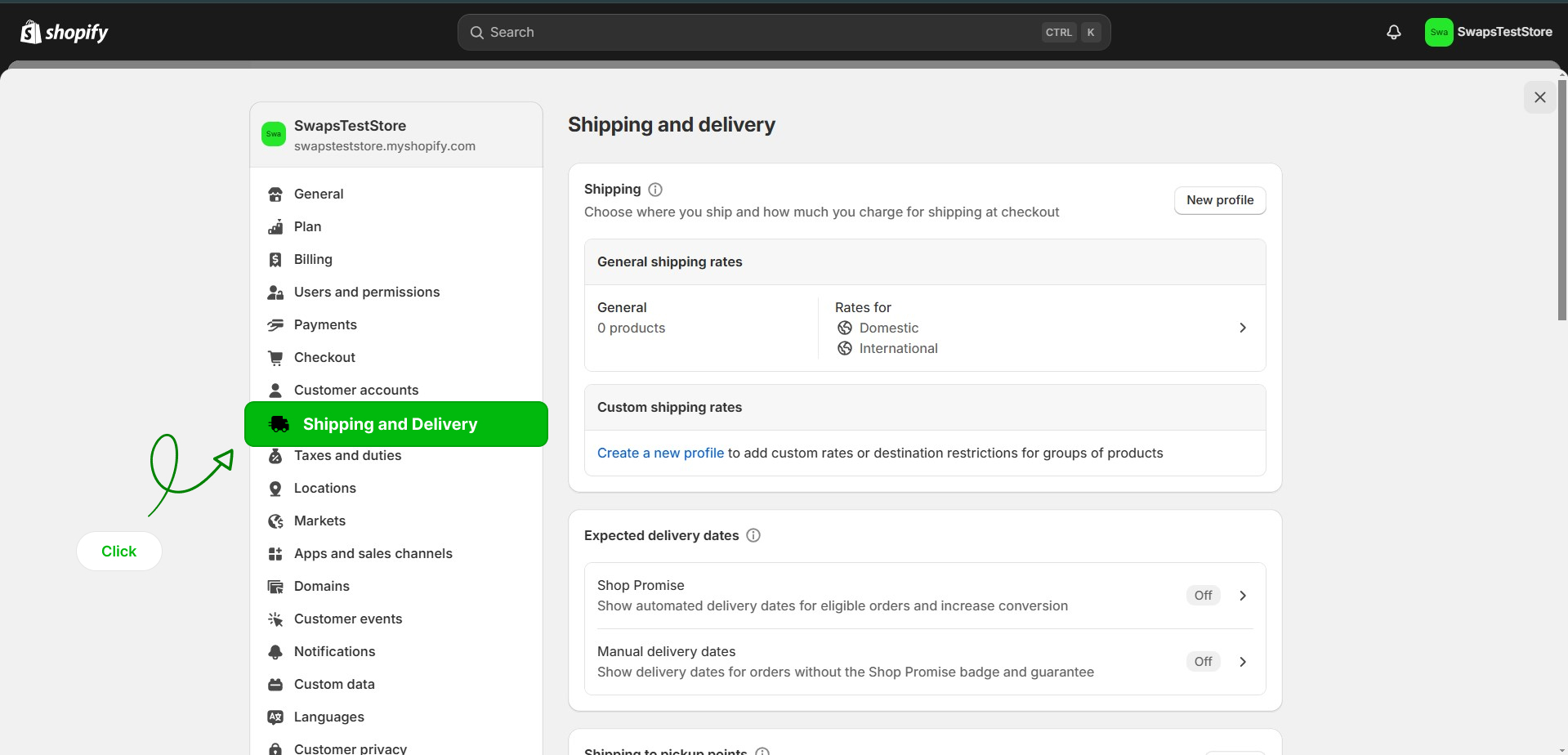
Task: Click the Search input field
Action: [x=784, y=33]
